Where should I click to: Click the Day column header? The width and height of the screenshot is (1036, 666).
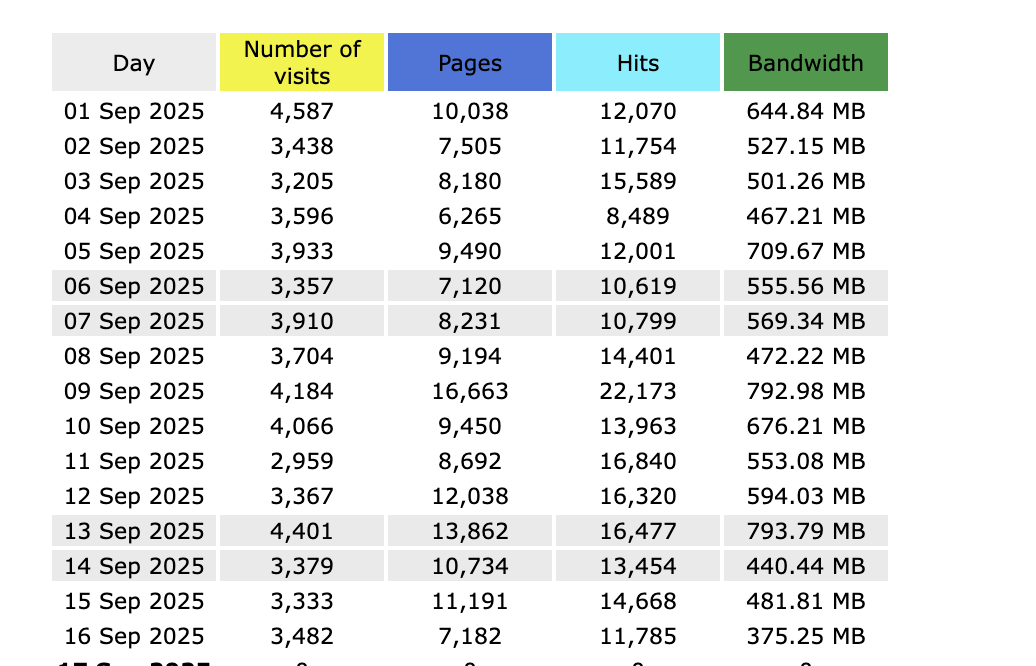(x=134, y=63)
